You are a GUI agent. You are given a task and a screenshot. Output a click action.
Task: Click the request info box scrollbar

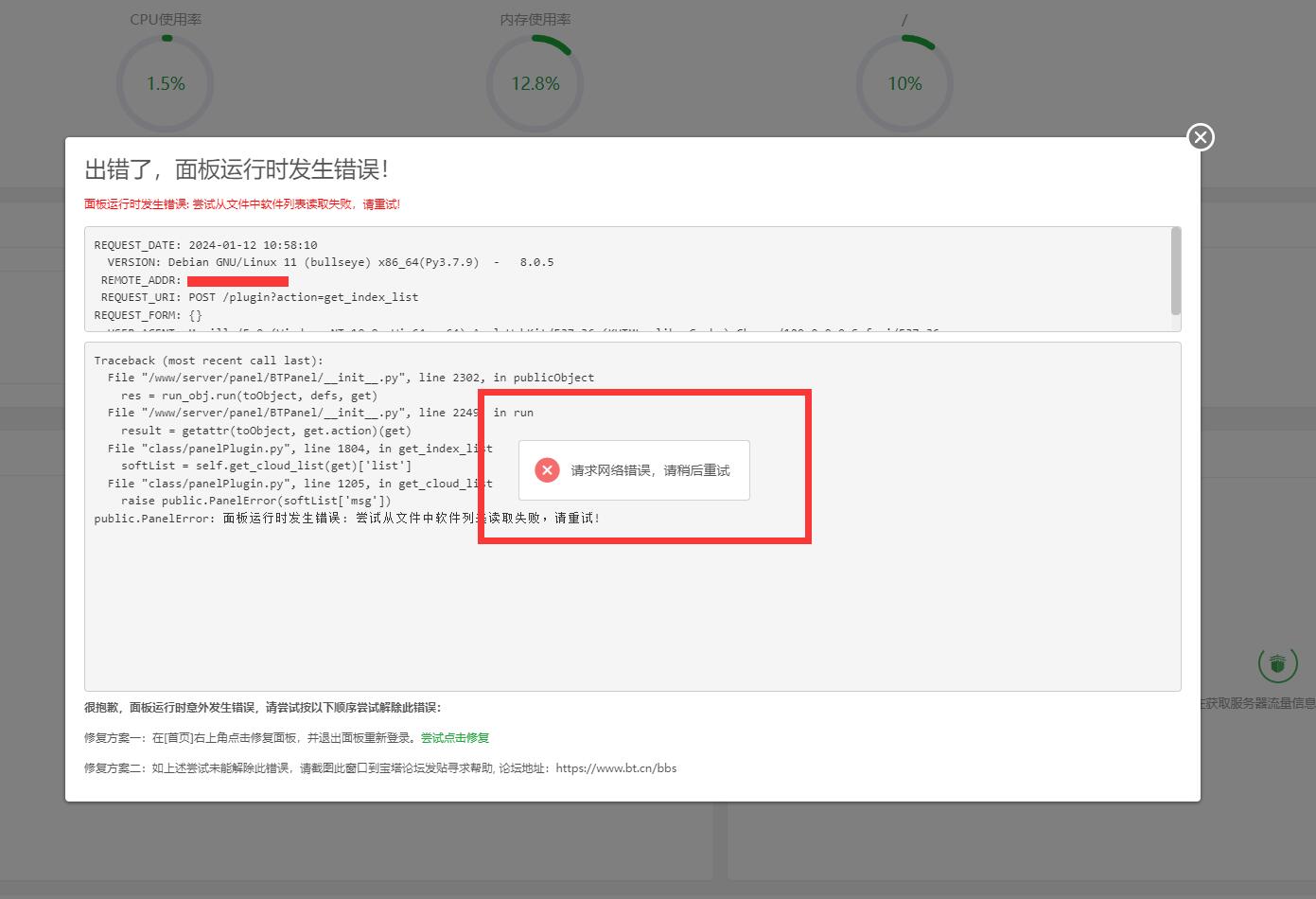point(1176,271)
